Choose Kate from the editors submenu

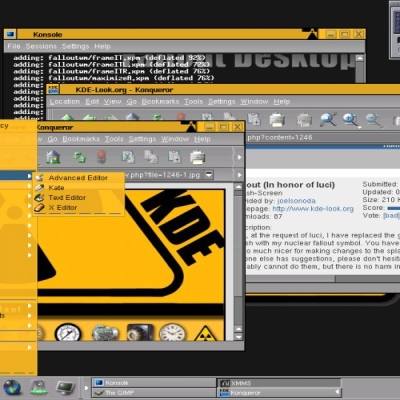pos(79,188)
